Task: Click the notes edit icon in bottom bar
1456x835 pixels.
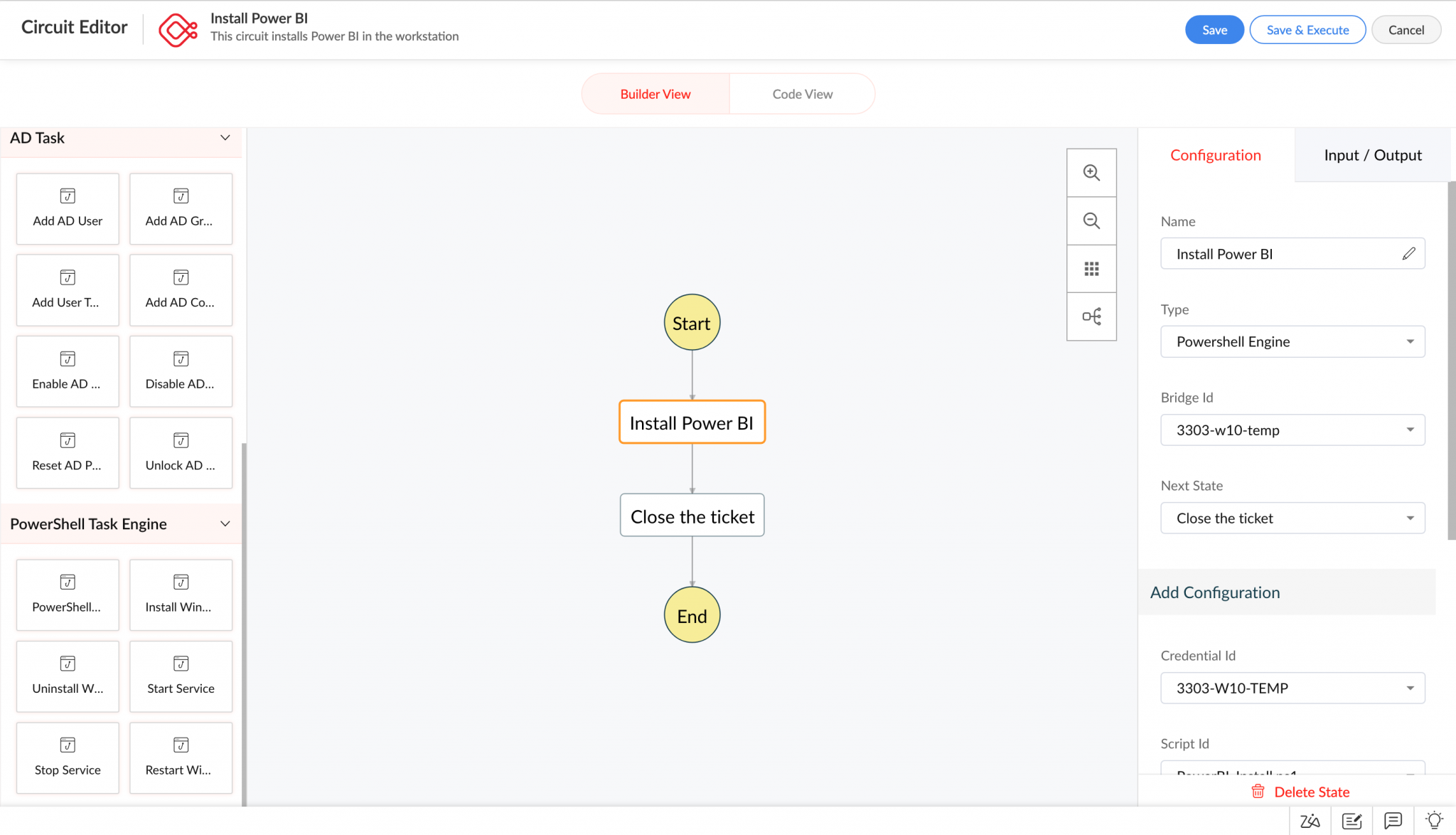Action: point(1351,821)
